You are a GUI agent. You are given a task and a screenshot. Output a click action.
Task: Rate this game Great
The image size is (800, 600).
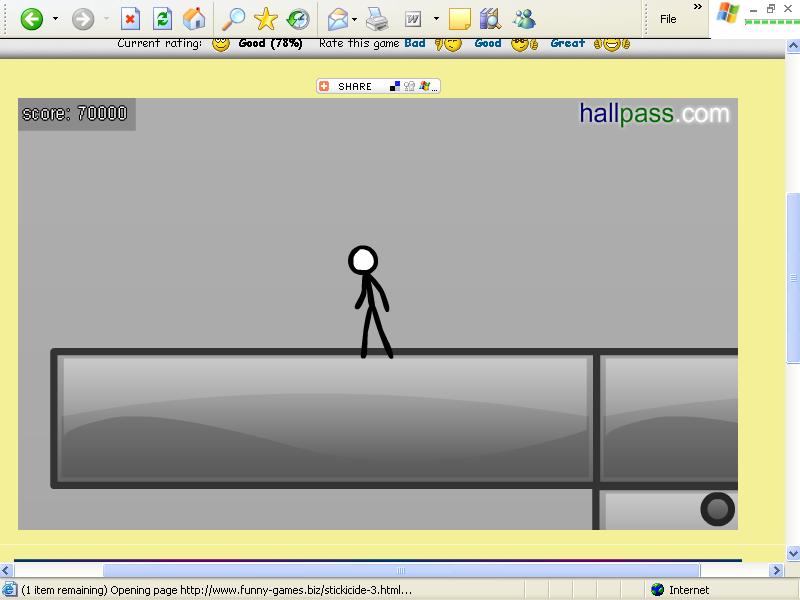tap(567, 43)
